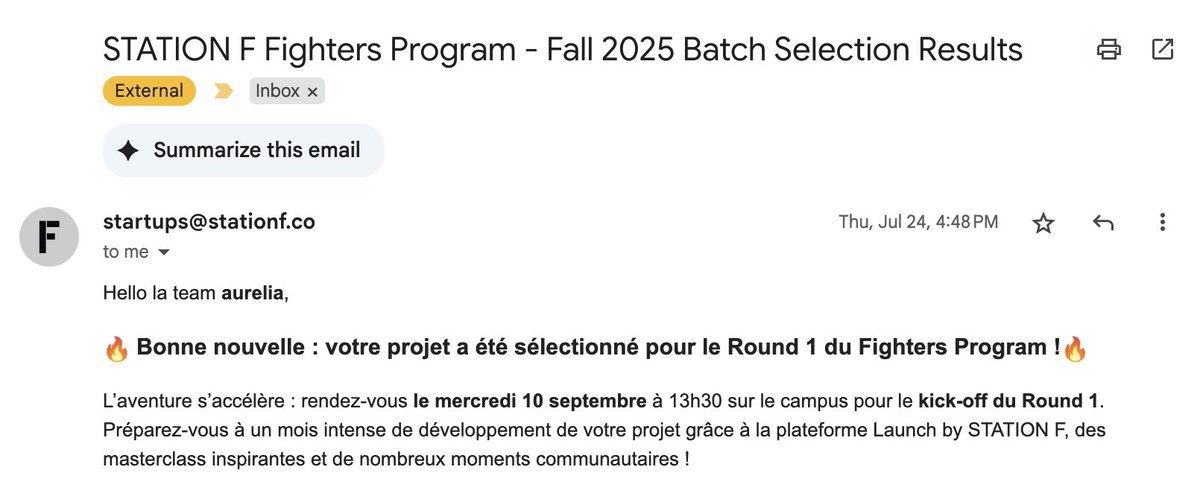Print this email using the printer icon
This screenshot has height=499, width=1200.
[1108, 49]
